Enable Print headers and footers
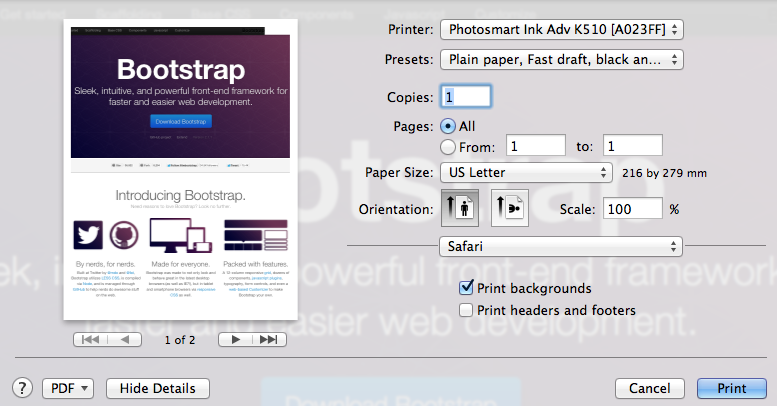This screenshot has height=406, width=777. coord(466,310)
